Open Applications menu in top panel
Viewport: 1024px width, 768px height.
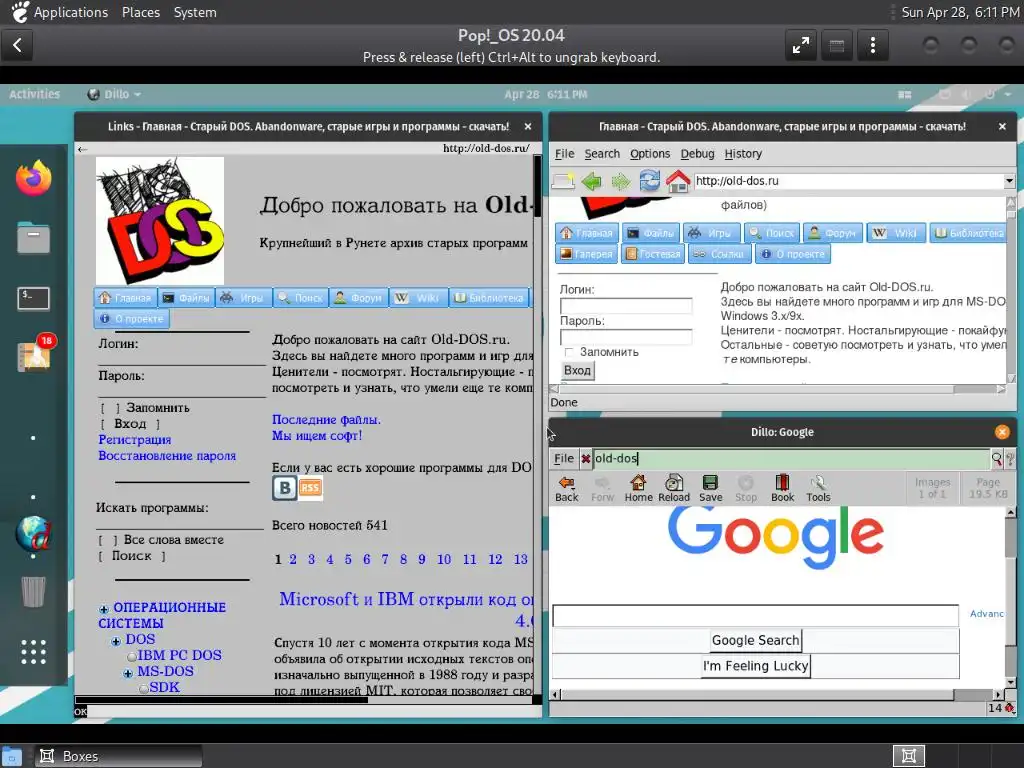71,12
